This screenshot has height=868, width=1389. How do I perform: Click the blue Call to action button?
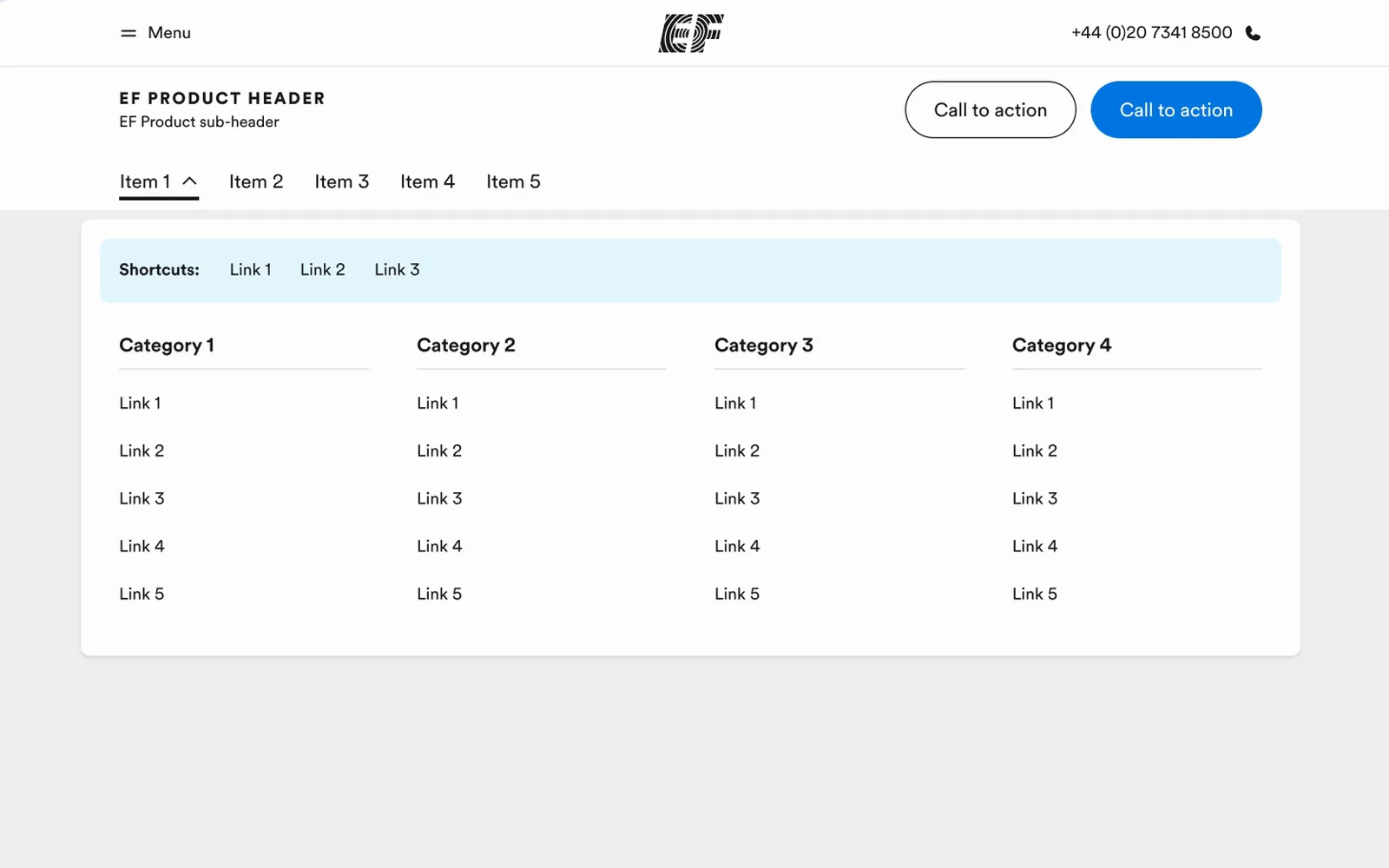[x=1176, y=109]
